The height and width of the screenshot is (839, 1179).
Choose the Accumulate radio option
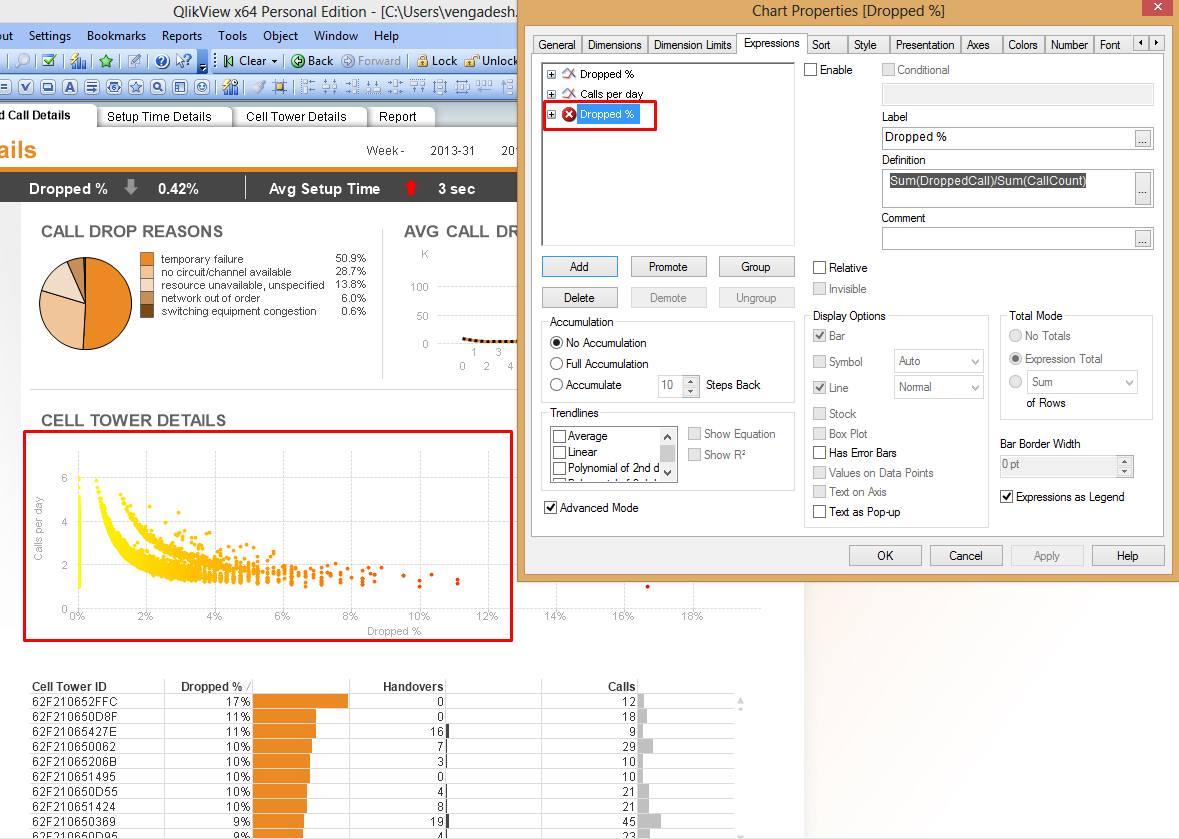tap(556, 385)
